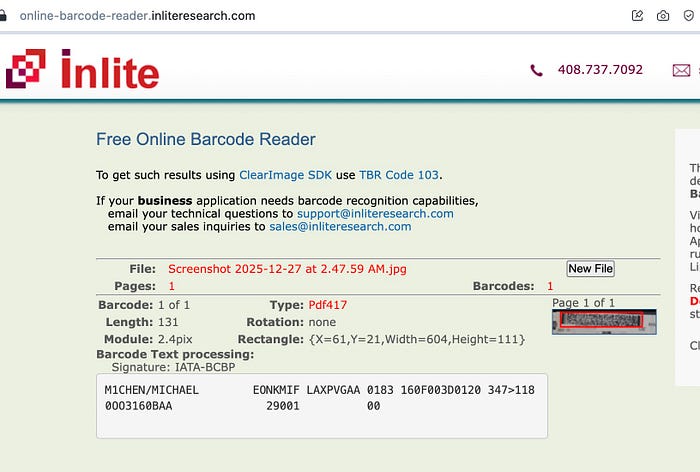
Task: Click the shield icon in address bar
Action: click(689, 16)
